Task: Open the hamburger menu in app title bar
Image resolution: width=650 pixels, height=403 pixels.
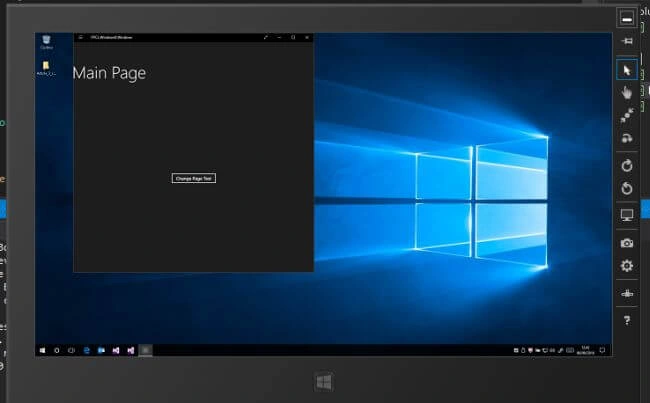Action: [x=81, y=37]
